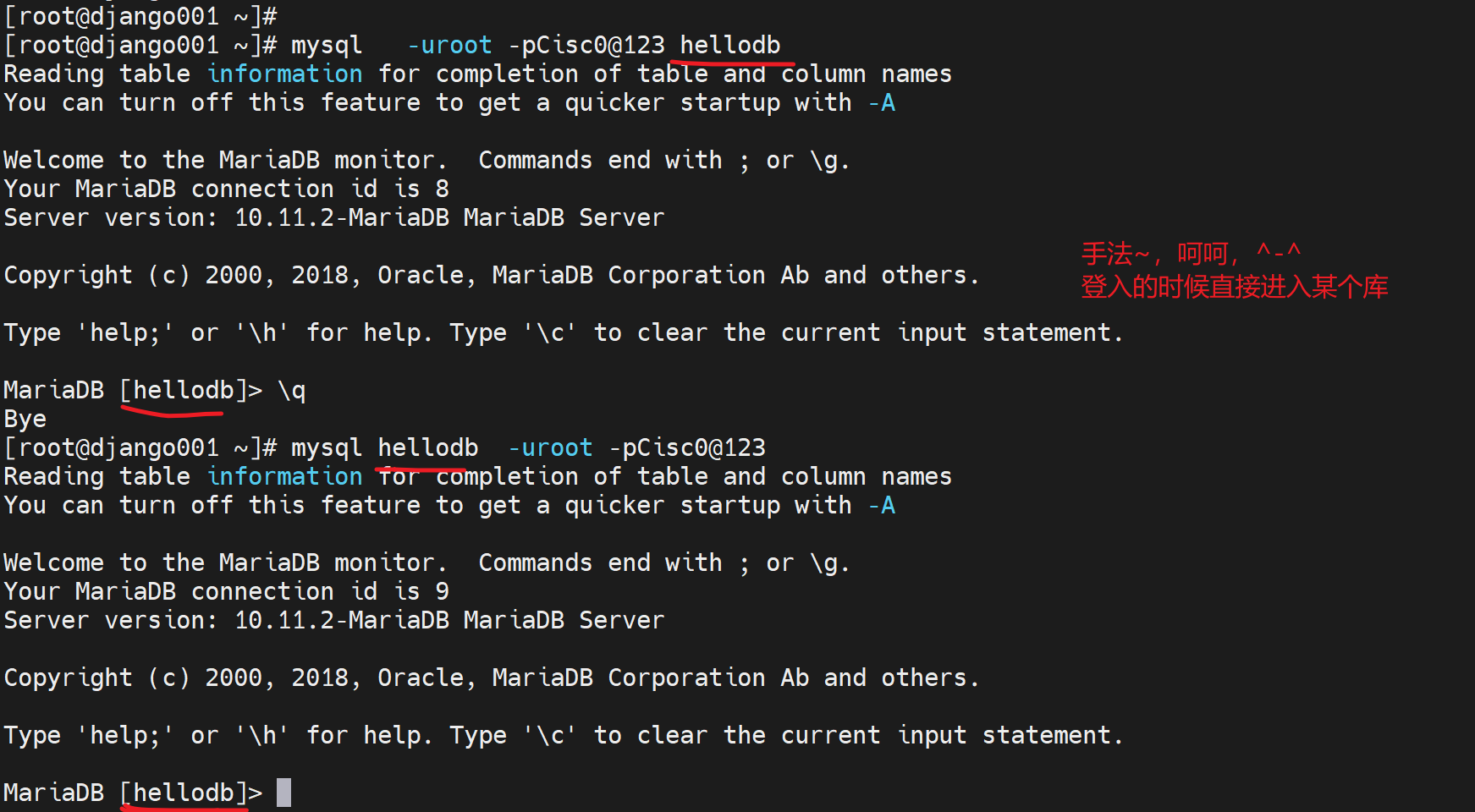The height and width of the screenshot is (812, 1475).
Task: Click the red Chinese annotation "登入的时候直接进入某个库"
Action: (x=1234, y=287)
